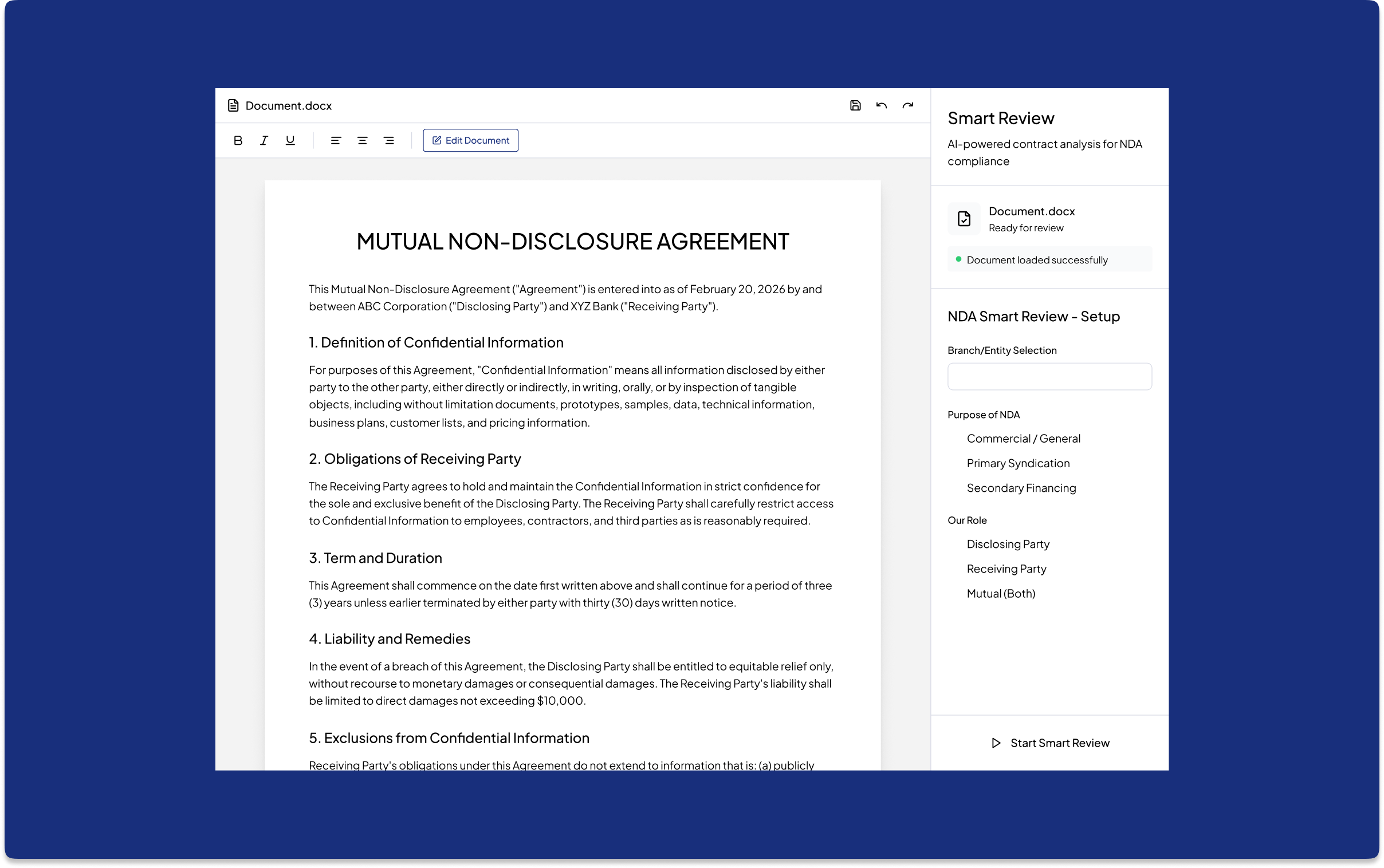The image size is (1384, 868).
Task: Redo the last action
Action: pos(908,105)
